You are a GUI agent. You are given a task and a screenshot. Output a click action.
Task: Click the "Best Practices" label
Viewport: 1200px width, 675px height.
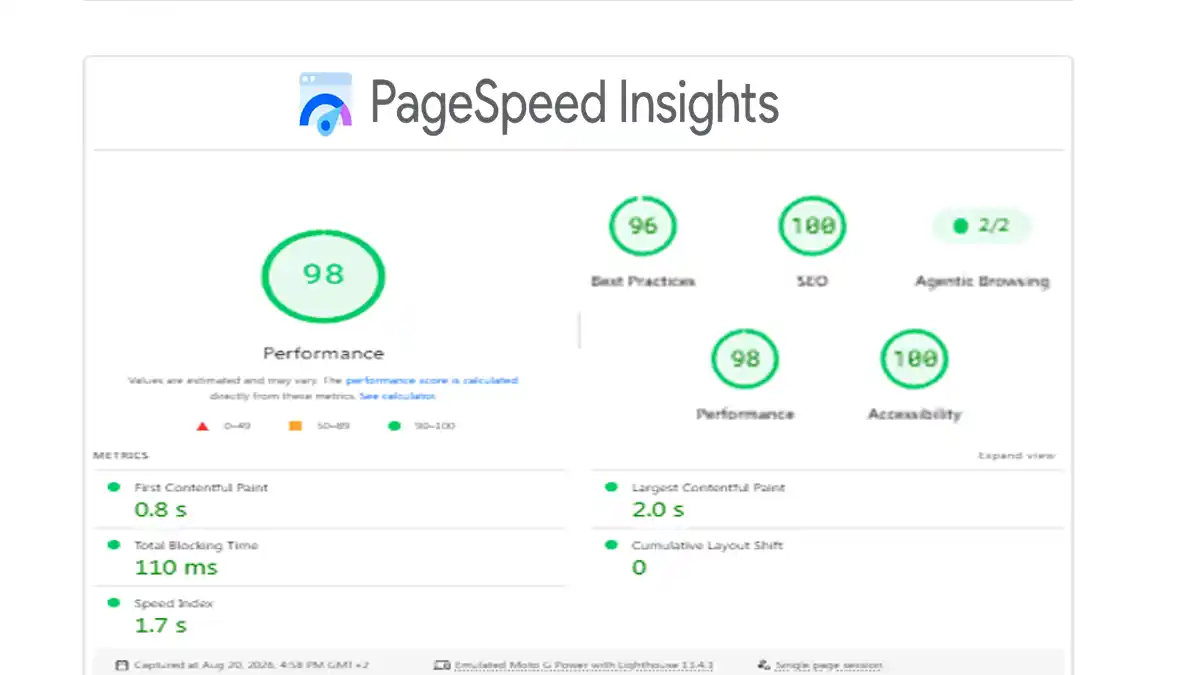coord(642,282)
